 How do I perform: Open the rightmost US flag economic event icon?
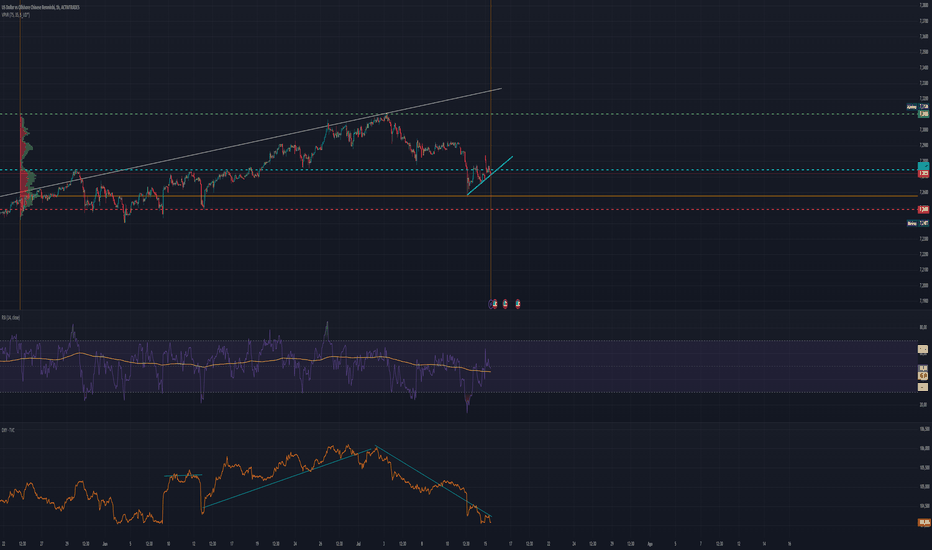(x=518, y=304)
